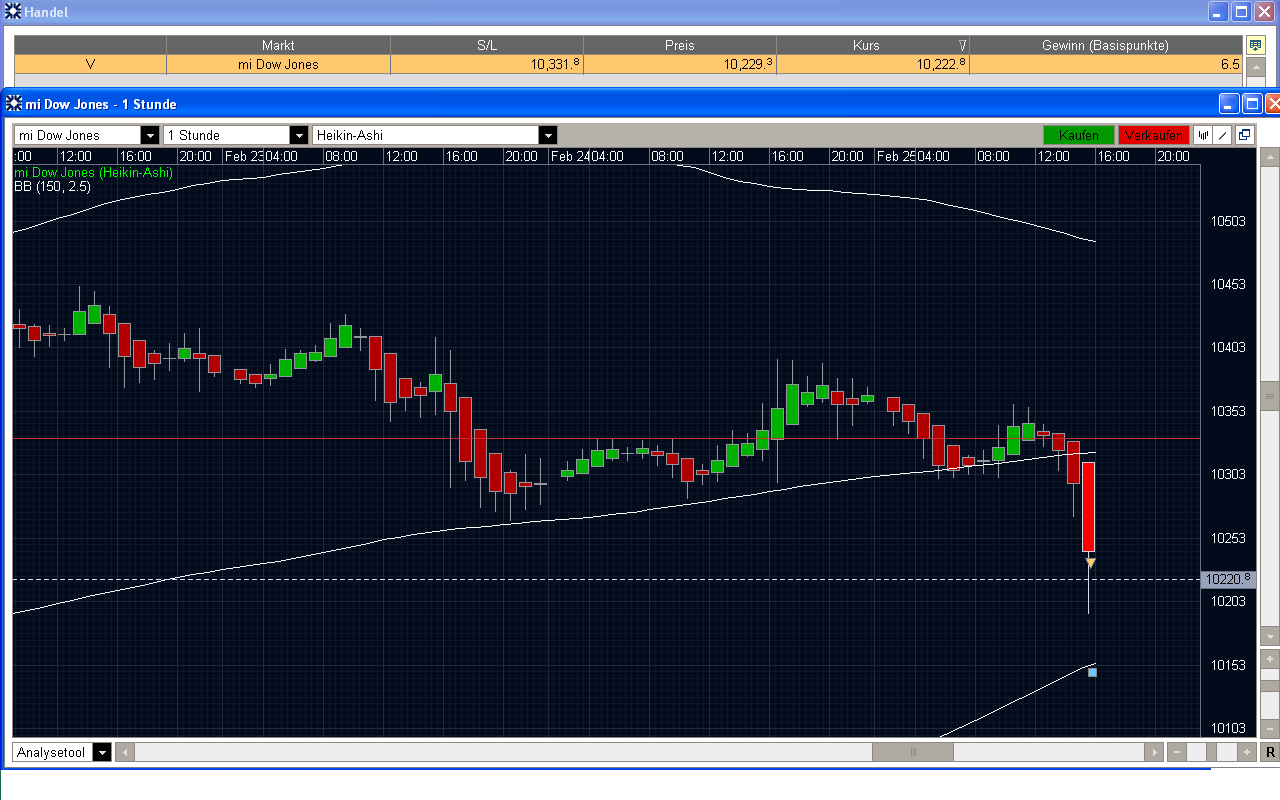This screenshot has width=1280, height=800.
Task: Click the Handel table options icon
Action: [x=1256, y=45]
